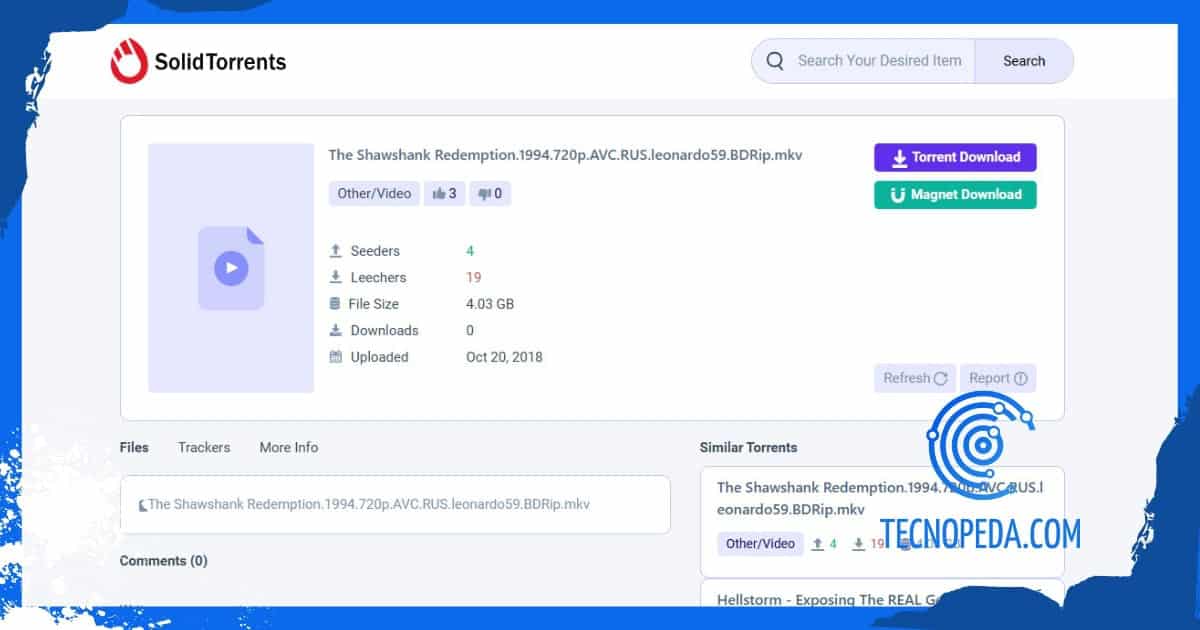Click the Torrent Download button
The height and width of the screenshot is (630, 1200).
click(x=955, y=157)
